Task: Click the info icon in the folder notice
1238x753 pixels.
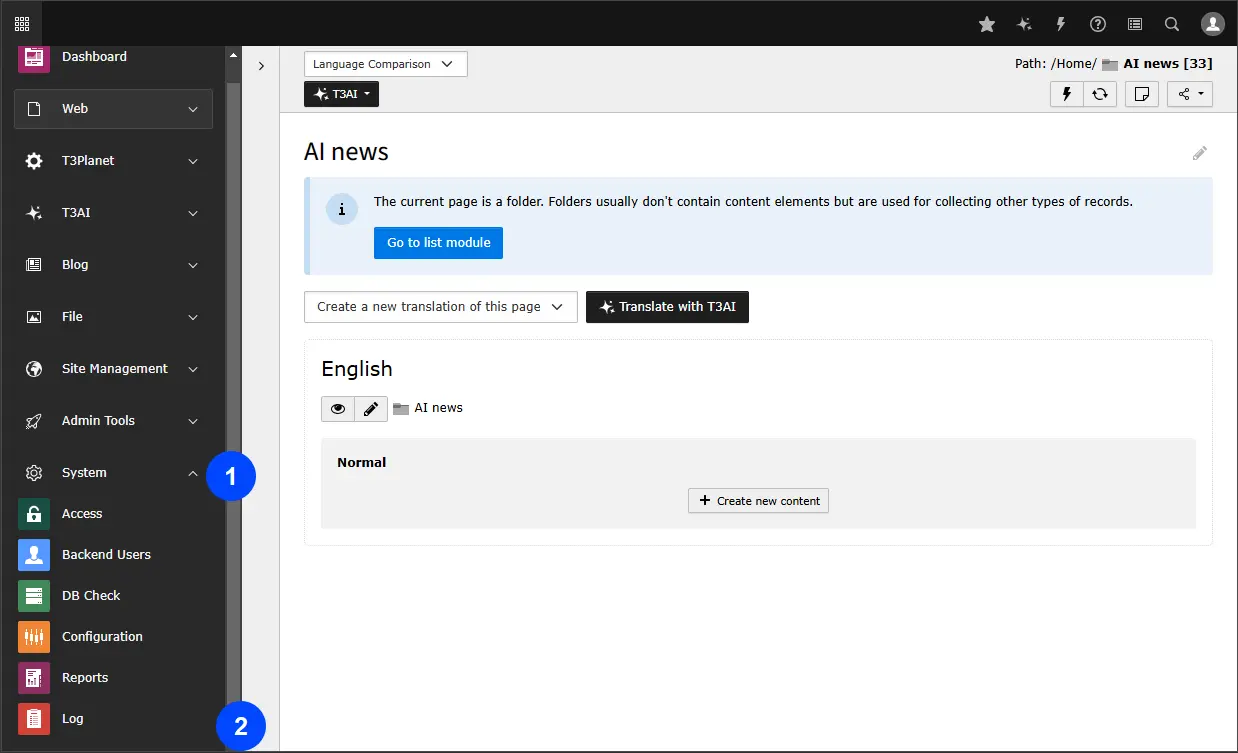Action: pyautogui.click(x=342, y=210)
